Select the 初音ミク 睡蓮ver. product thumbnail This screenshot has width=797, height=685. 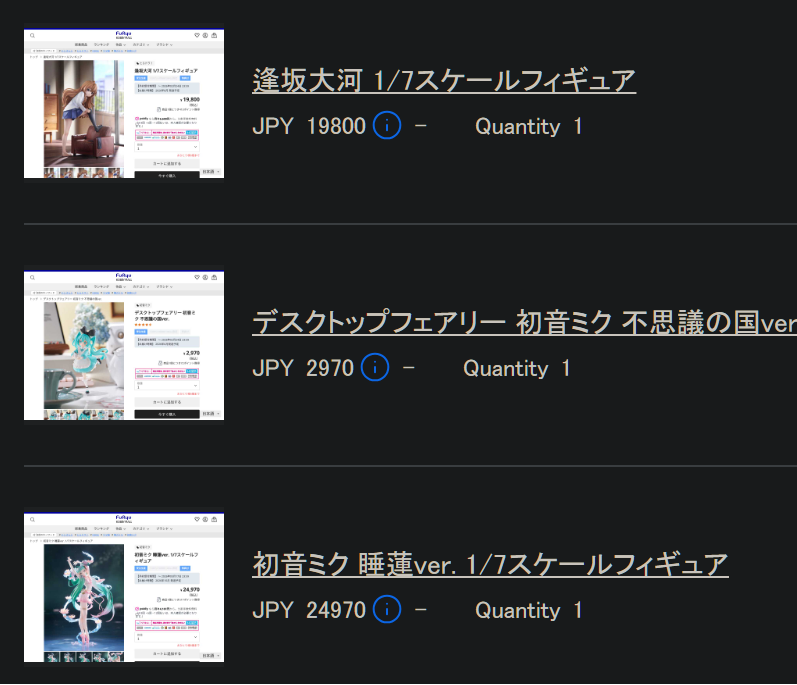[124, 587]
